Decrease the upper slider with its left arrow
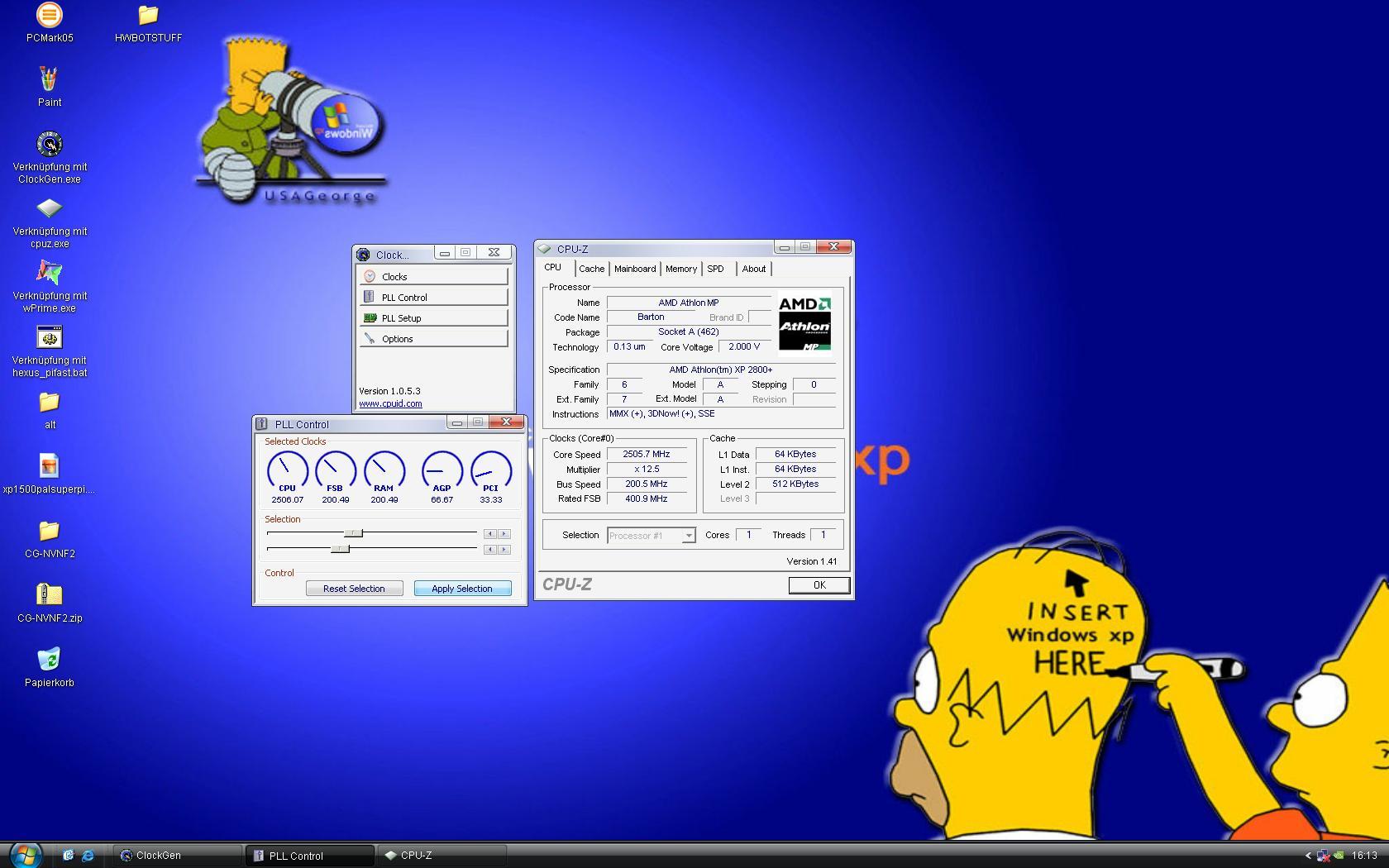Viewport: 1389px width, 868px height. coord(490,534)
